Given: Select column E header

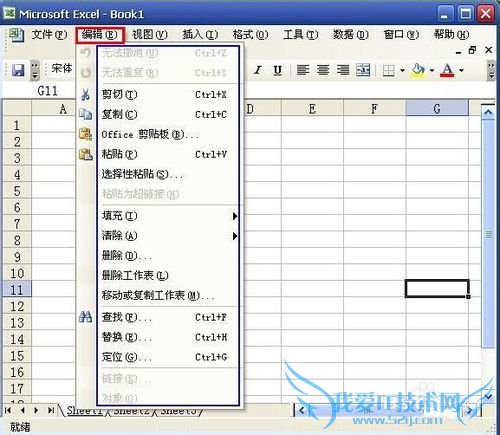Looking at the screenshot, I should pyautogui.click(x=312, y=109).
